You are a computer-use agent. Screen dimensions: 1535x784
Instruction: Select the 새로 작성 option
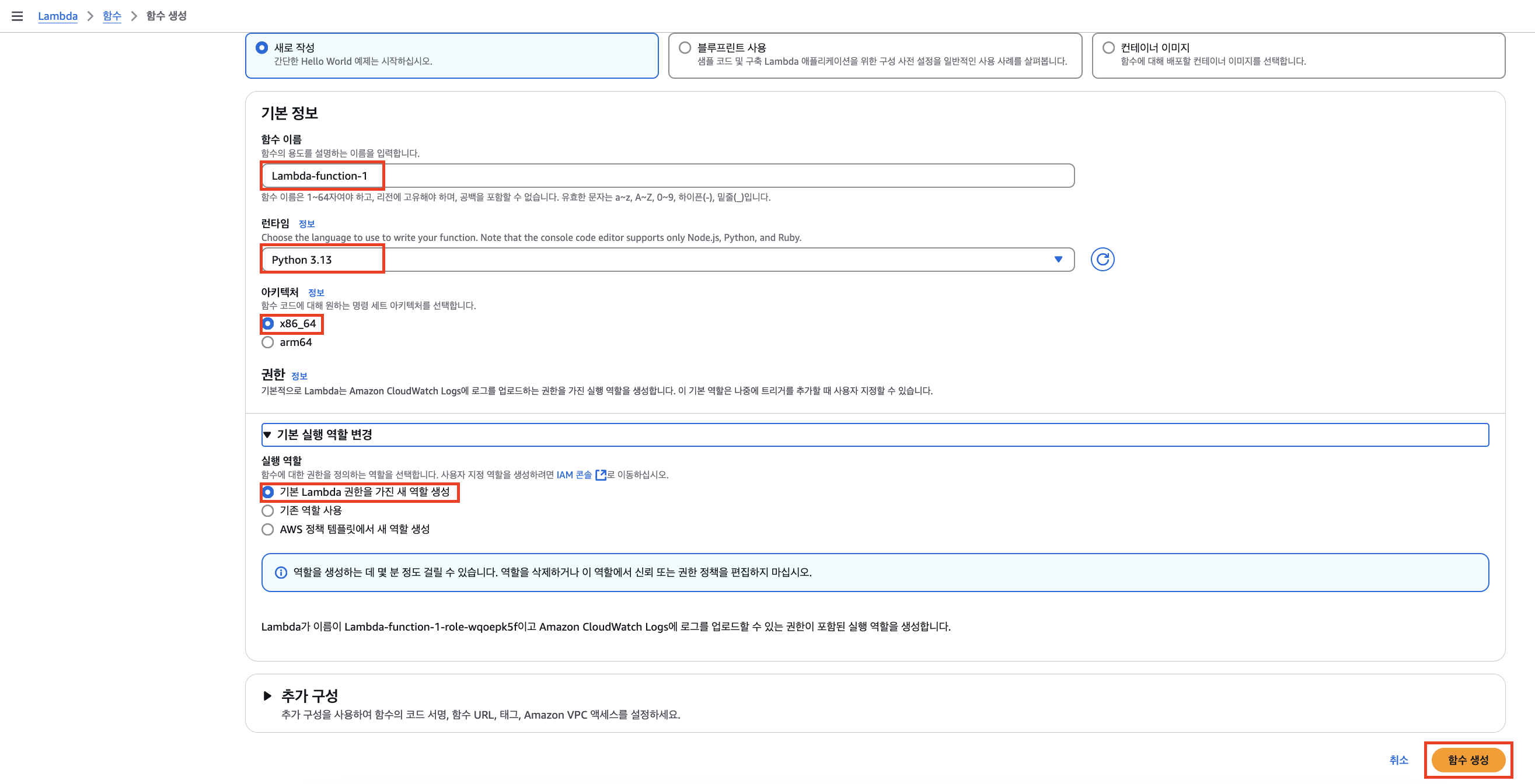pos(263,47)
